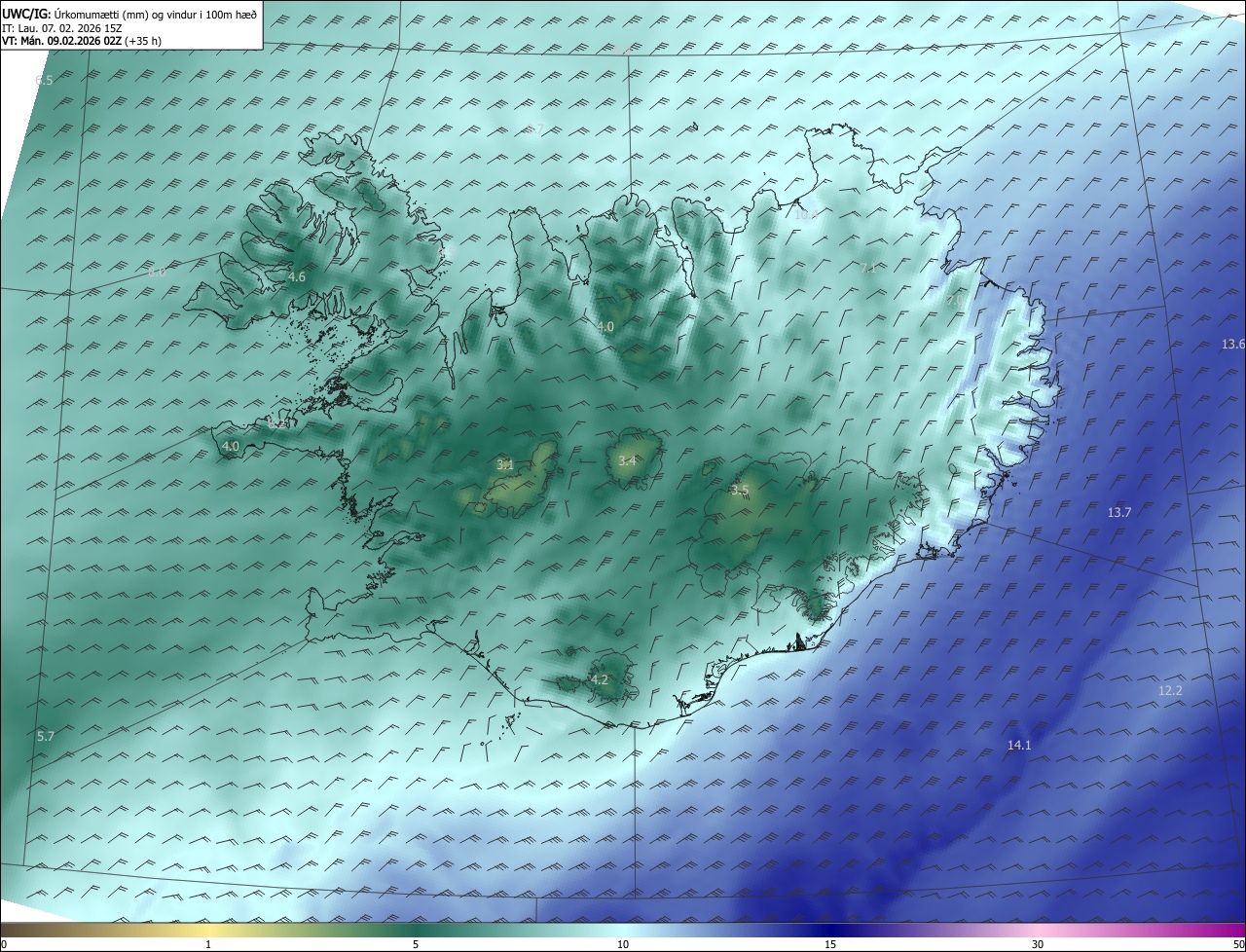Click the 3.1 value on the map
This screenshot has width=1246, height=952.
point(505,465)
